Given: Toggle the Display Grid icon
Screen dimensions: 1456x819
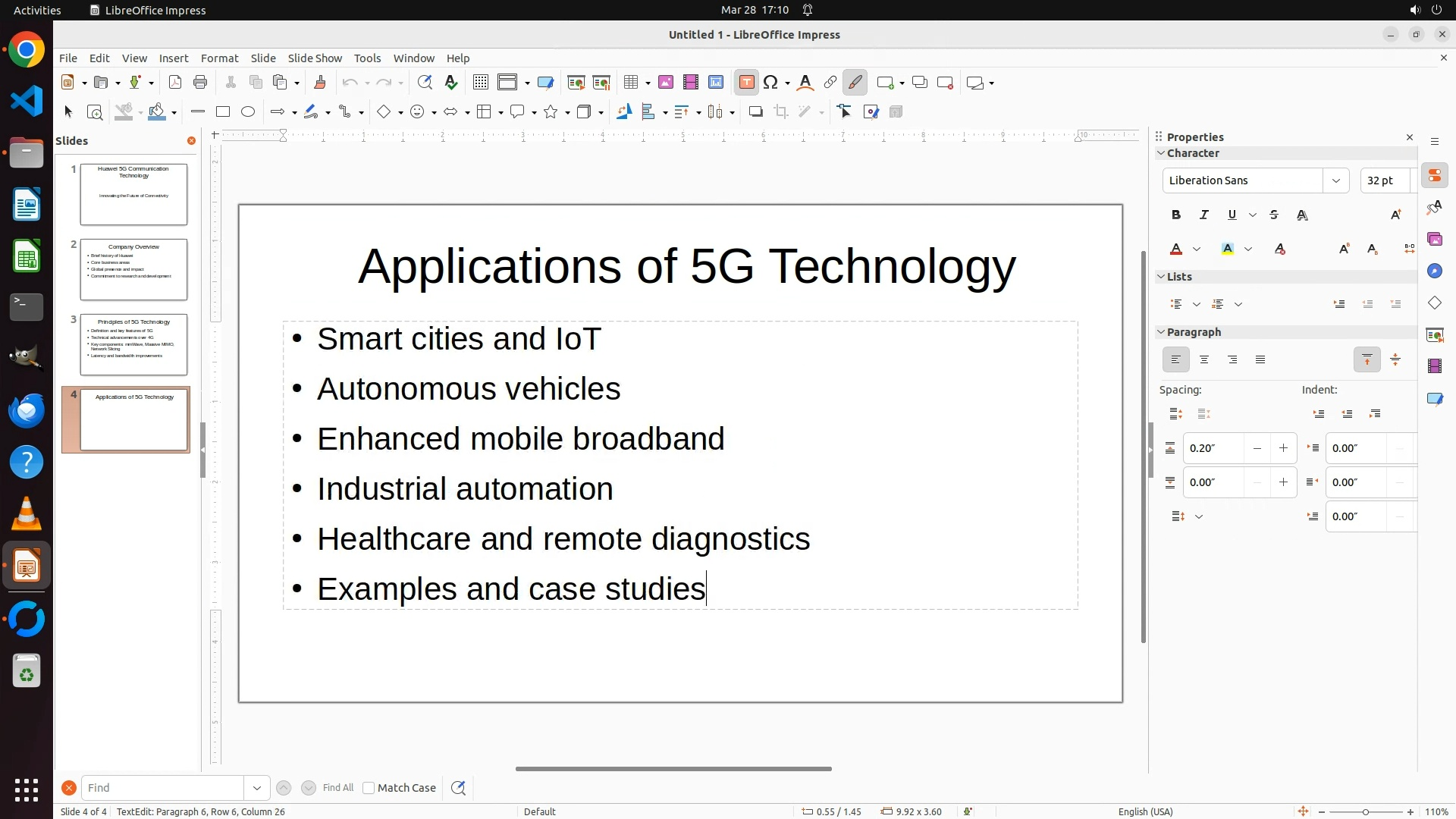Looking at the screenshot, I should (x=480, y=83).
